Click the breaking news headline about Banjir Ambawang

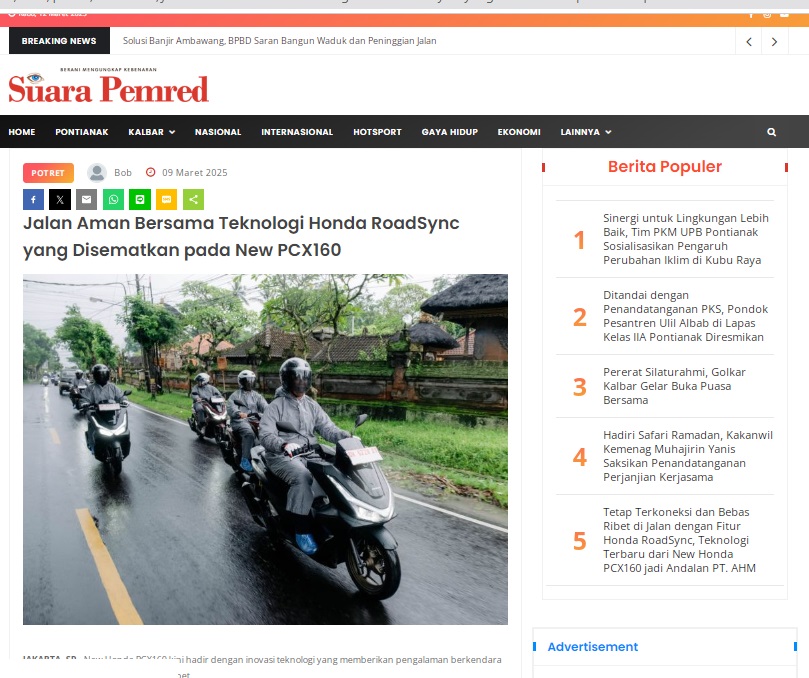(280, 41)
